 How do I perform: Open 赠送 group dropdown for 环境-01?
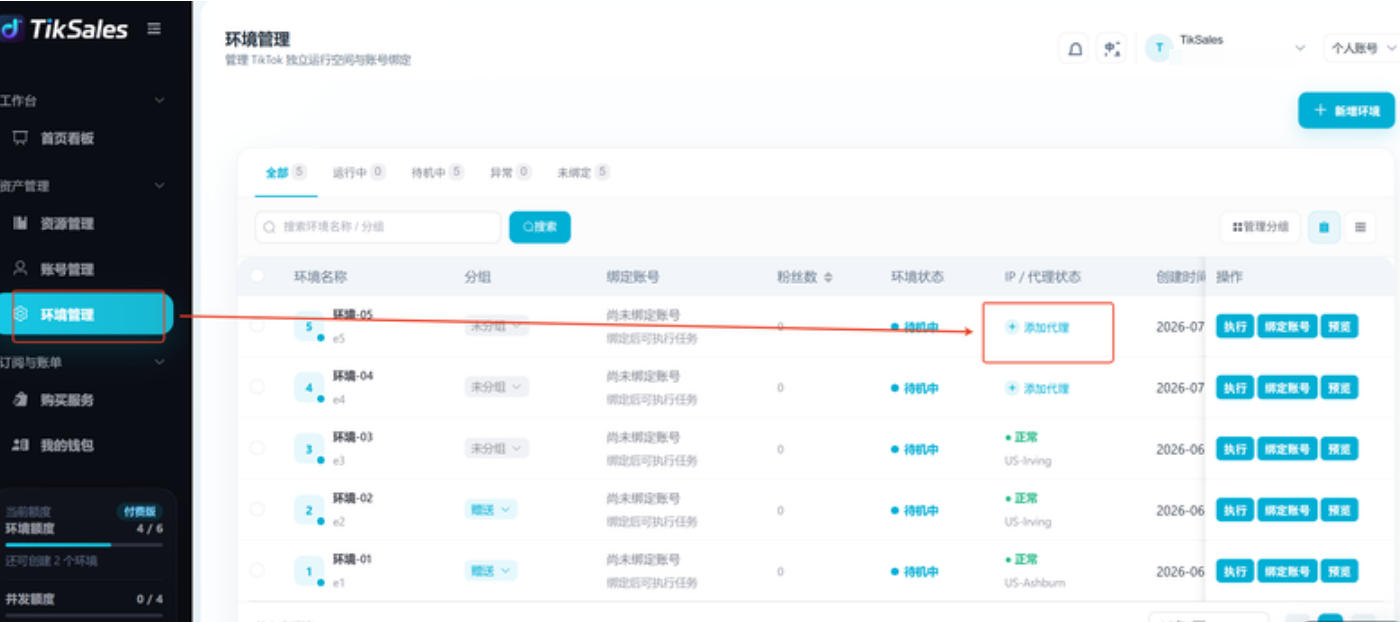click(491, 571)
